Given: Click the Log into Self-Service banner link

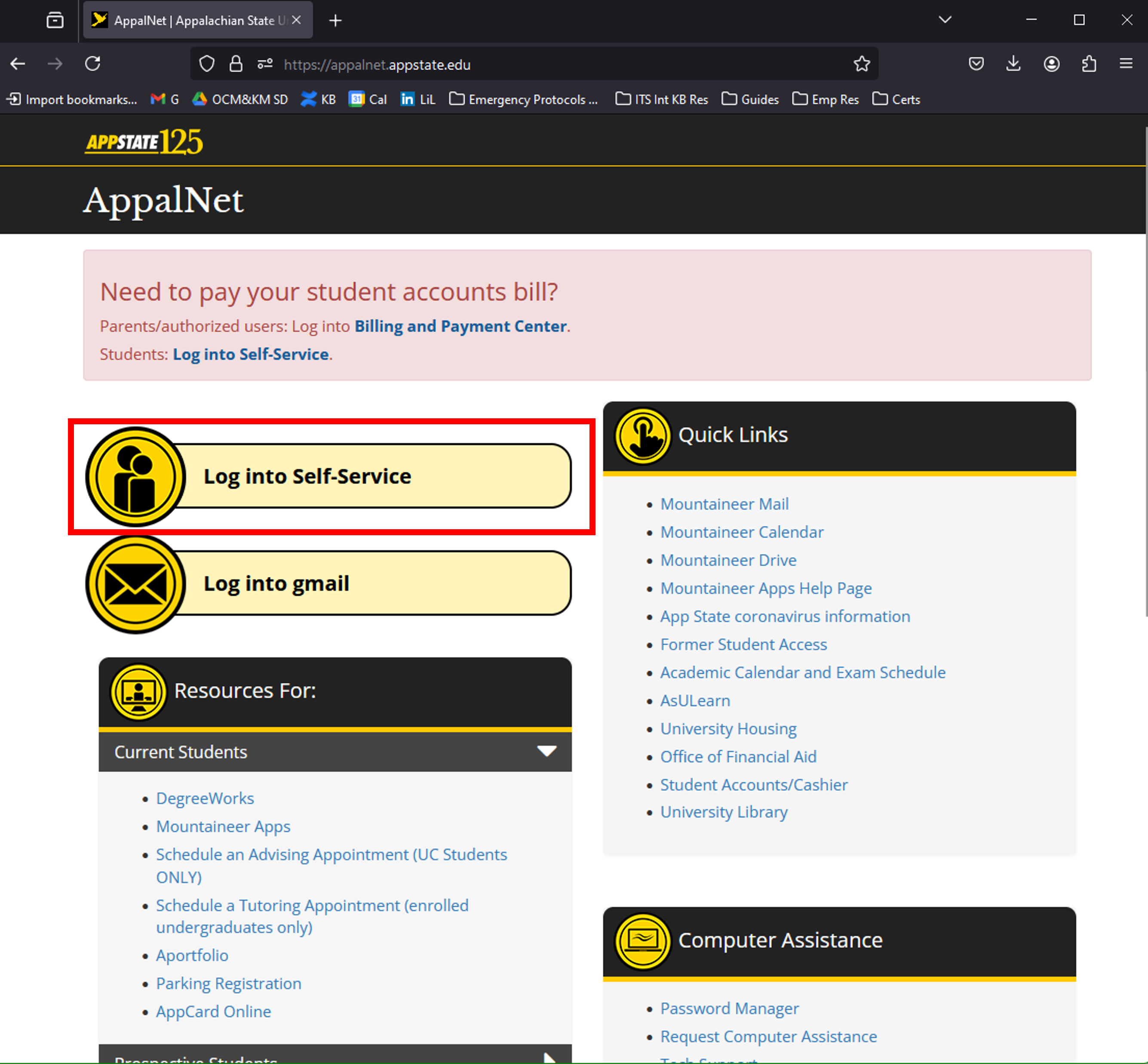Looking at the screenshot, I should pos(251,354).
